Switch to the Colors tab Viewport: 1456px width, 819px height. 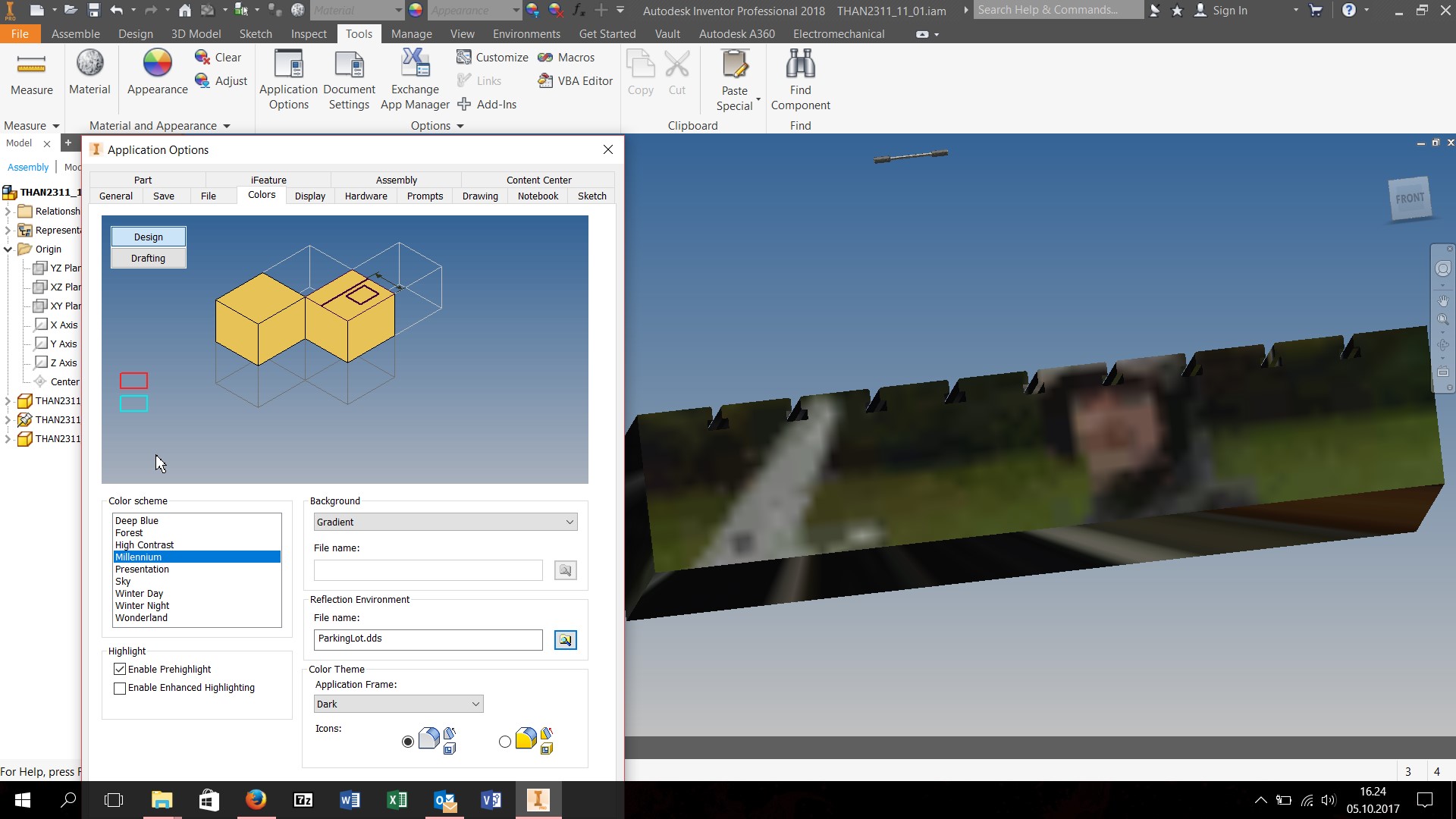(261, 195)
